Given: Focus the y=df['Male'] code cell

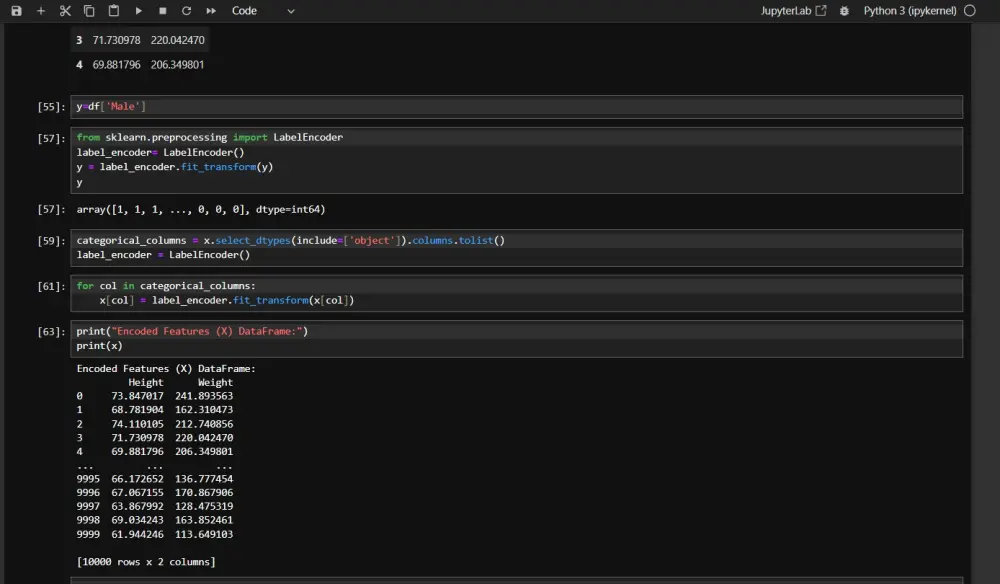Looking at the screenshot, I should 517,106.
